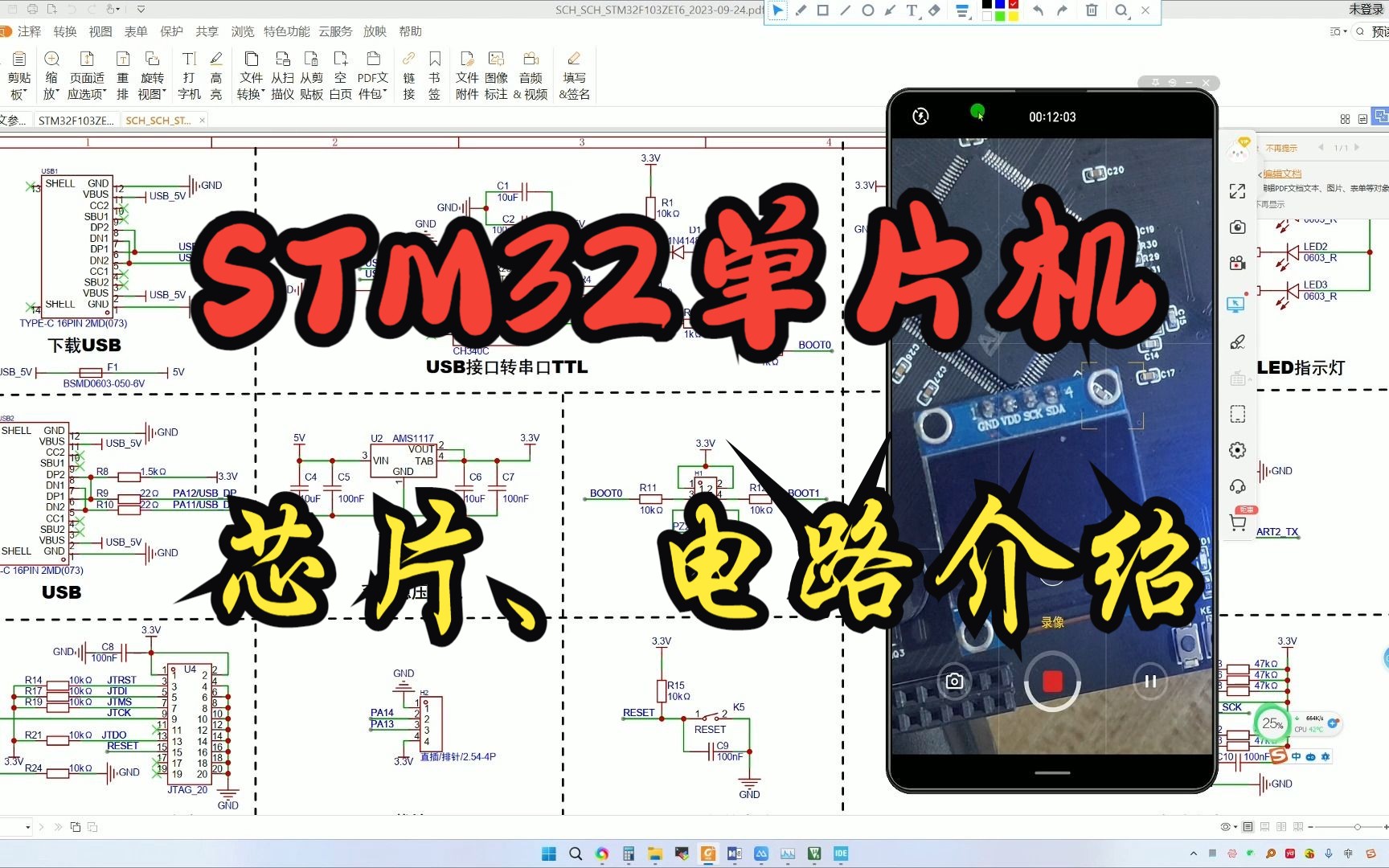The image size is (1389, 868).
Task: Open magnifier tool in annotation bar
Action: tap(1121, 10)
